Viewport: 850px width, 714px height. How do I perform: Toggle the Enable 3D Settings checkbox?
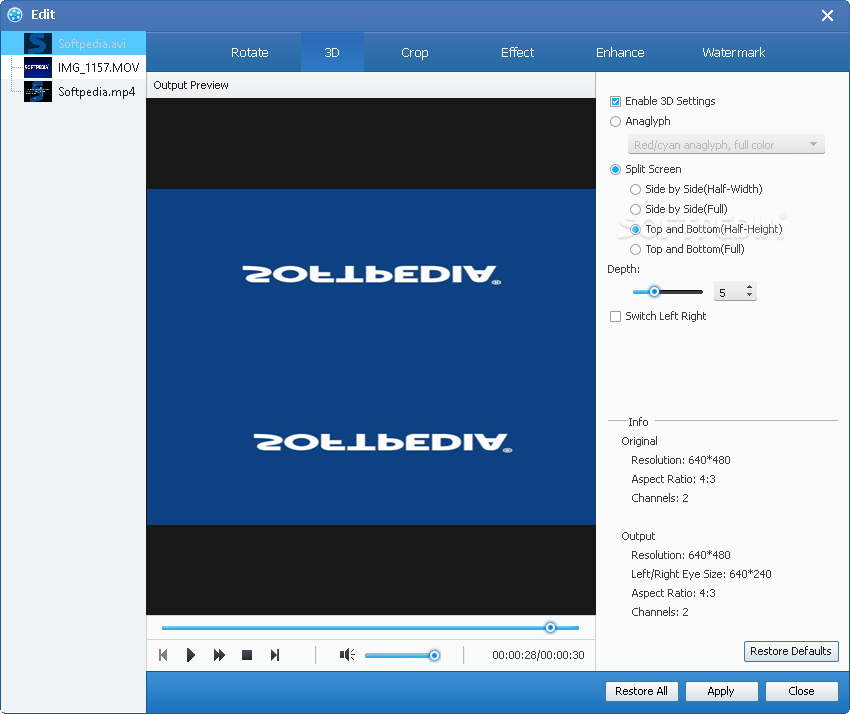pos(615,101)
